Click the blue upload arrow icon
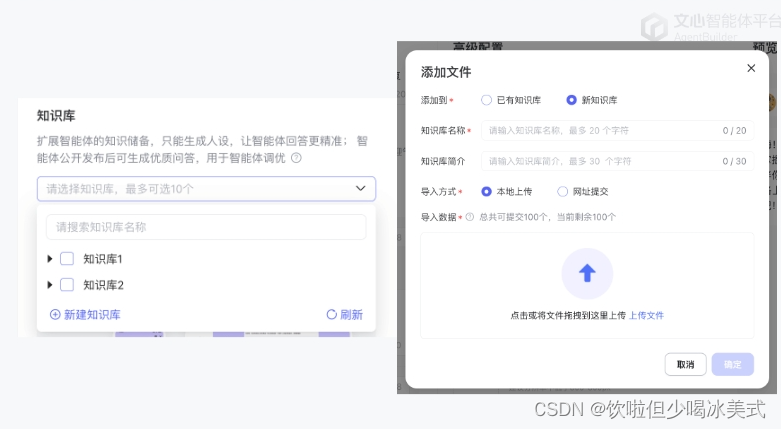 pyautogui.click(x=587, y=273)
